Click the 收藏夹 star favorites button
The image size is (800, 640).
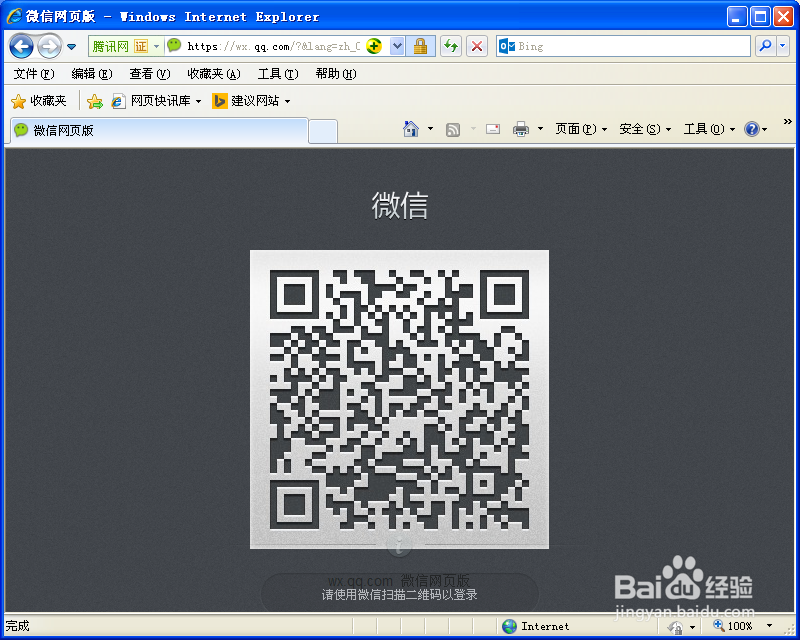(39, 101)
